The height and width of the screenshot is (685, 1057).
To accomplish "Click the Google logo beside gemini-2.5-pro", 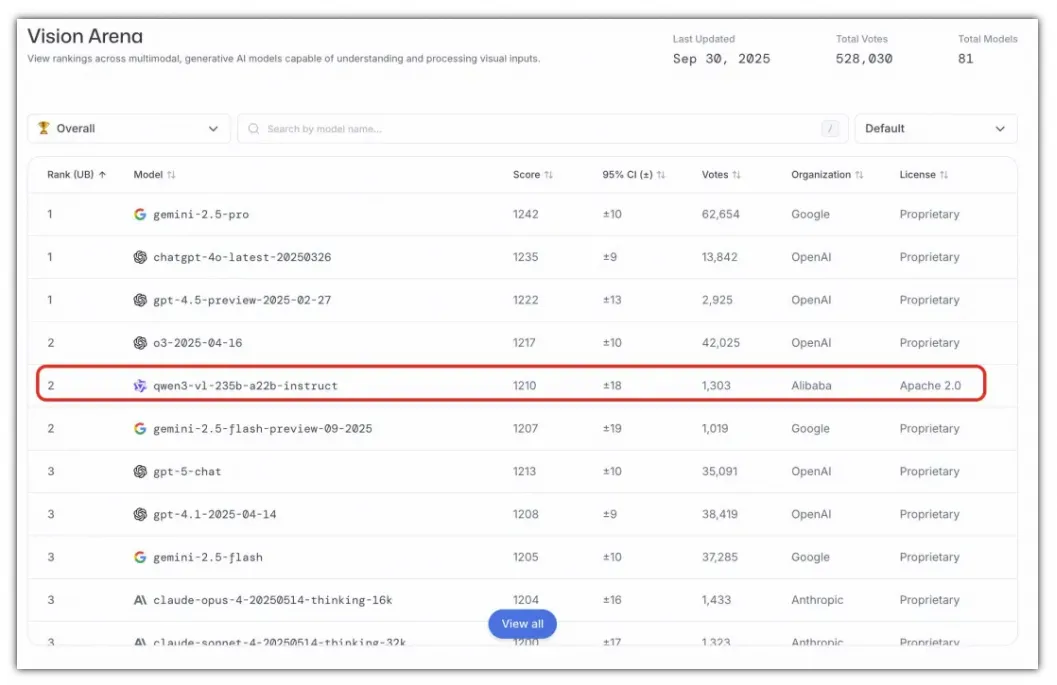I will 140,214.
